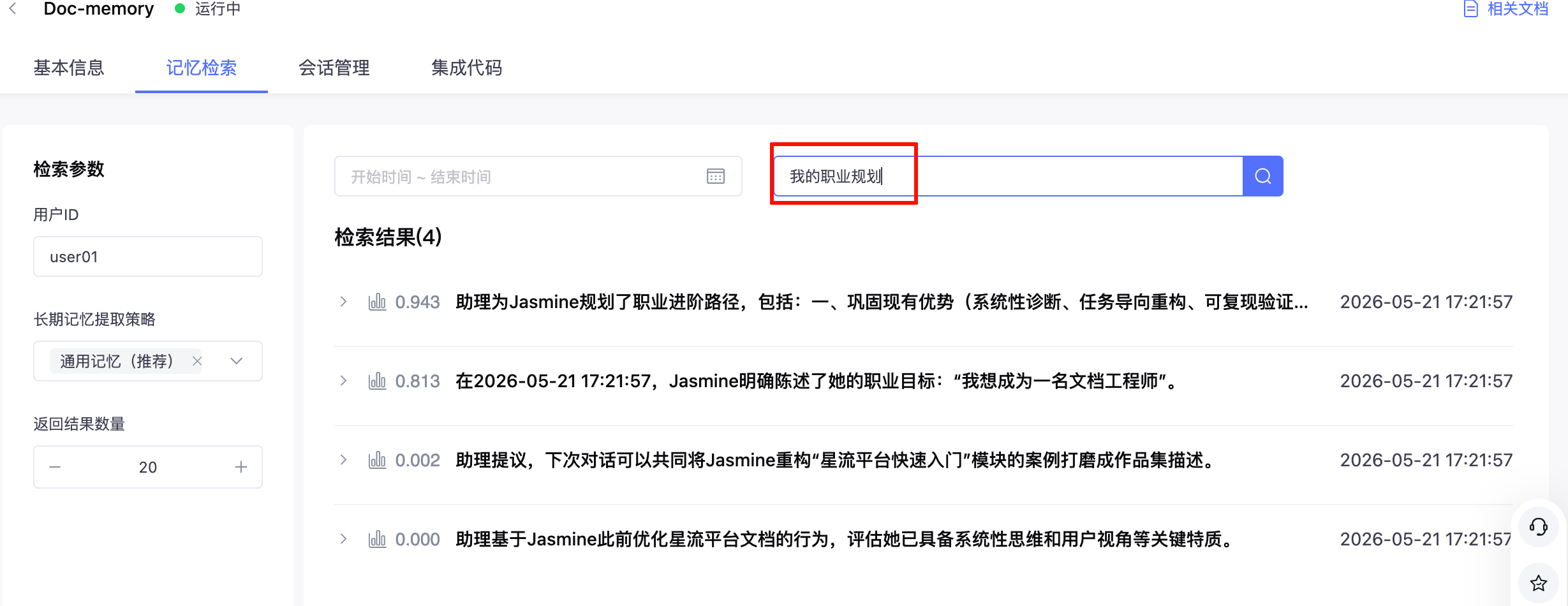Open the calendar date picker icon

tap(716, 176)
